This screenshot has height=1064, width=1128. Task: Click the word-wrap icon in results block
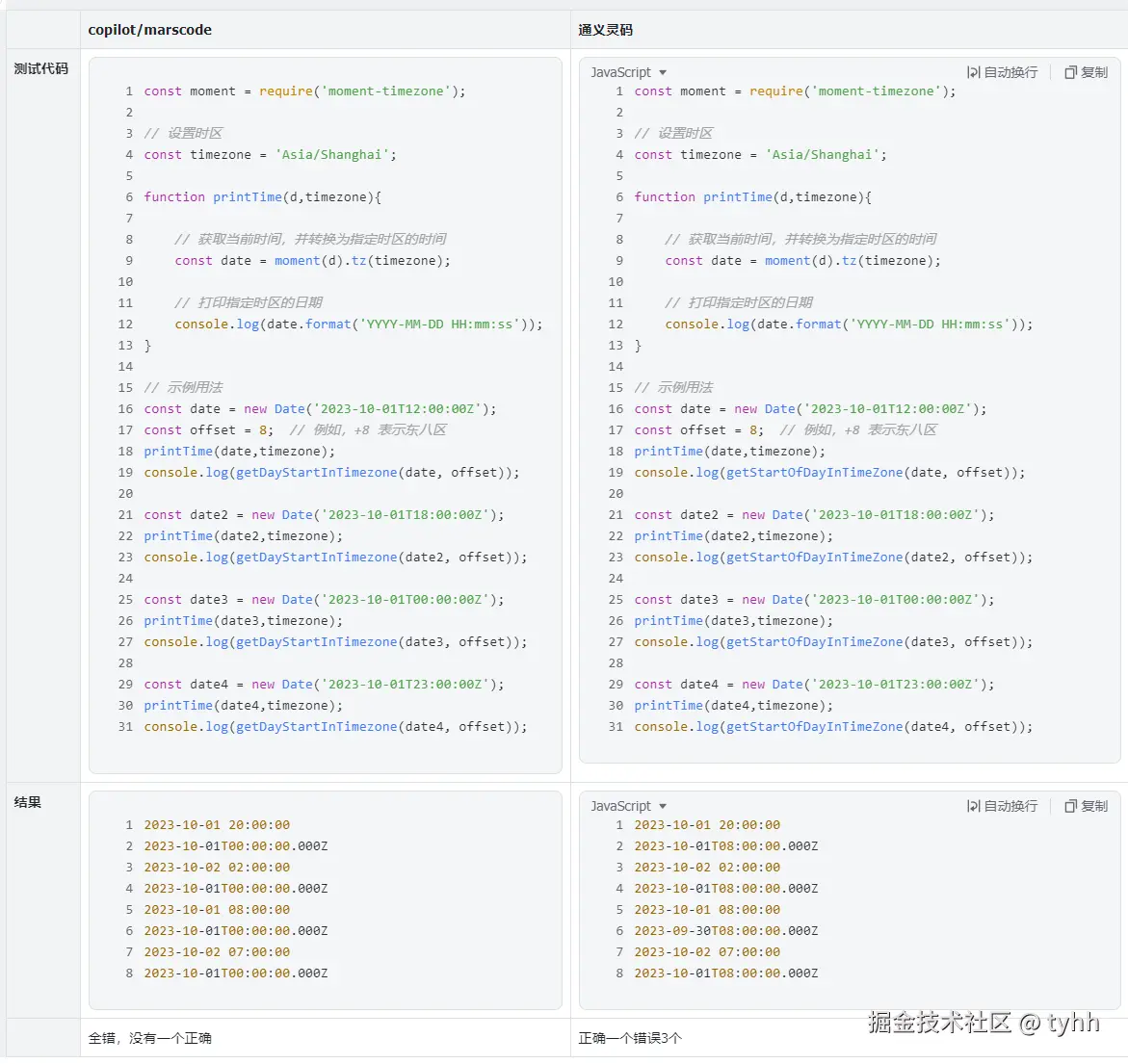(973, 807)
